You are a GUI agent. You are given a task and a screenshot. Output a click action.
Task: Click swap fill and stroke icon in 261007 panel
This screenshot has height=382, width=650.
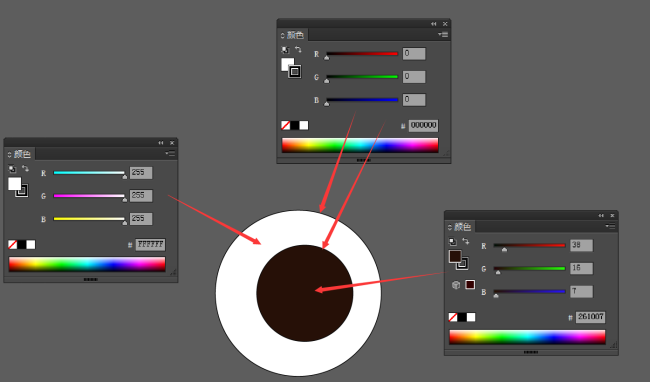tap(466, 241)
